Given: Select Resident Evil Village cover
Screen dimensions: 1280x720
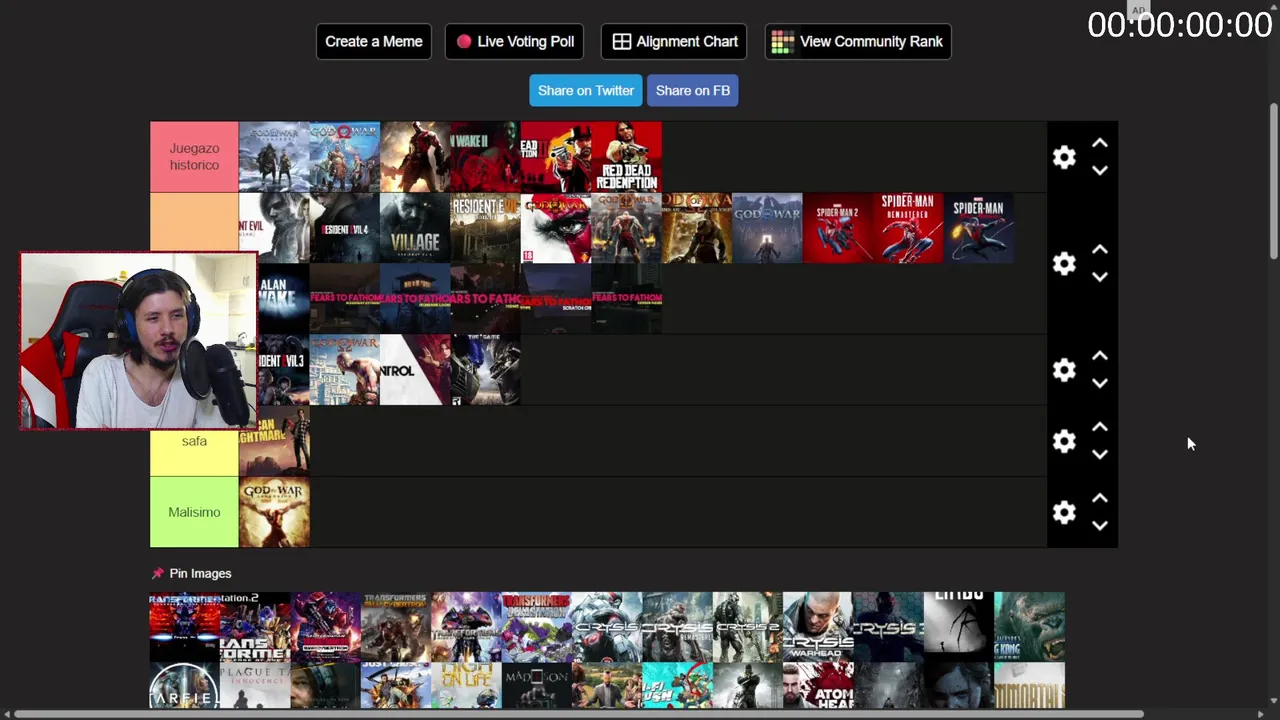Looking at the screenshot, I should [x=415, y=228].
